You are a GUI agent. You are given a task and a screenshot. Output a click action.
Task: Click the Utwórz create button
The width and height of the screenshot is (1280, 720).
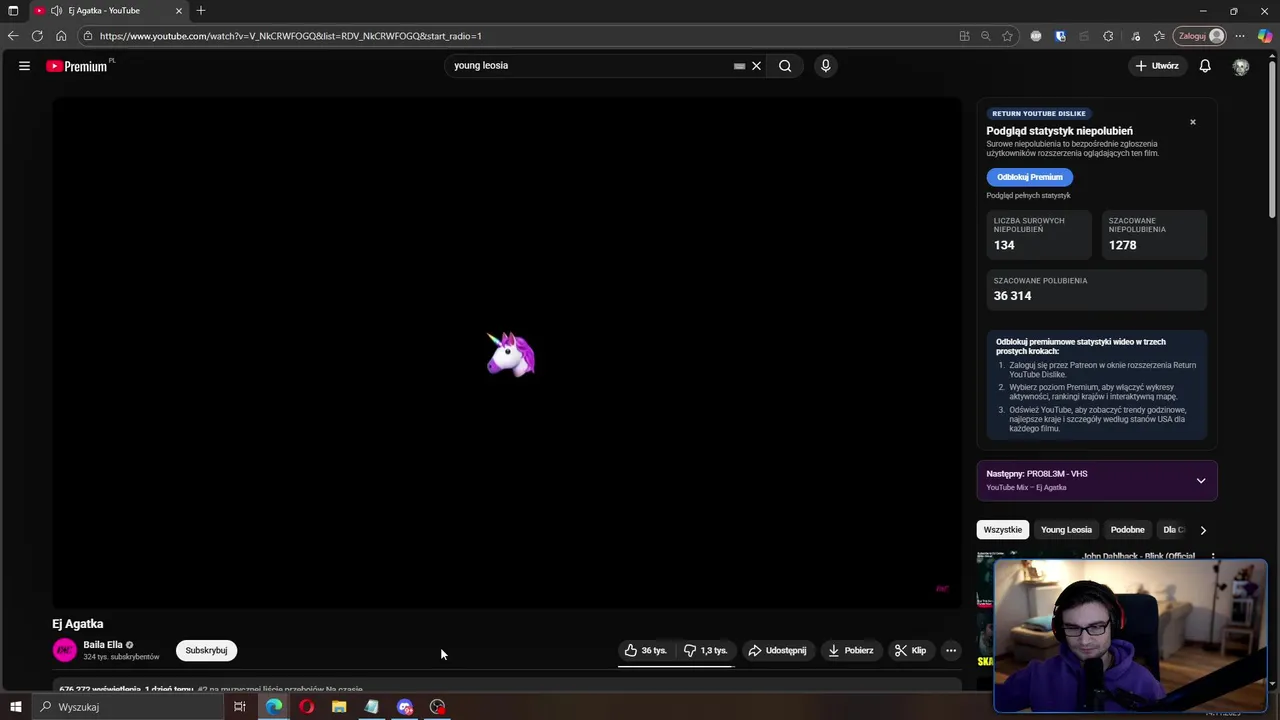(x=1156, y=66)
